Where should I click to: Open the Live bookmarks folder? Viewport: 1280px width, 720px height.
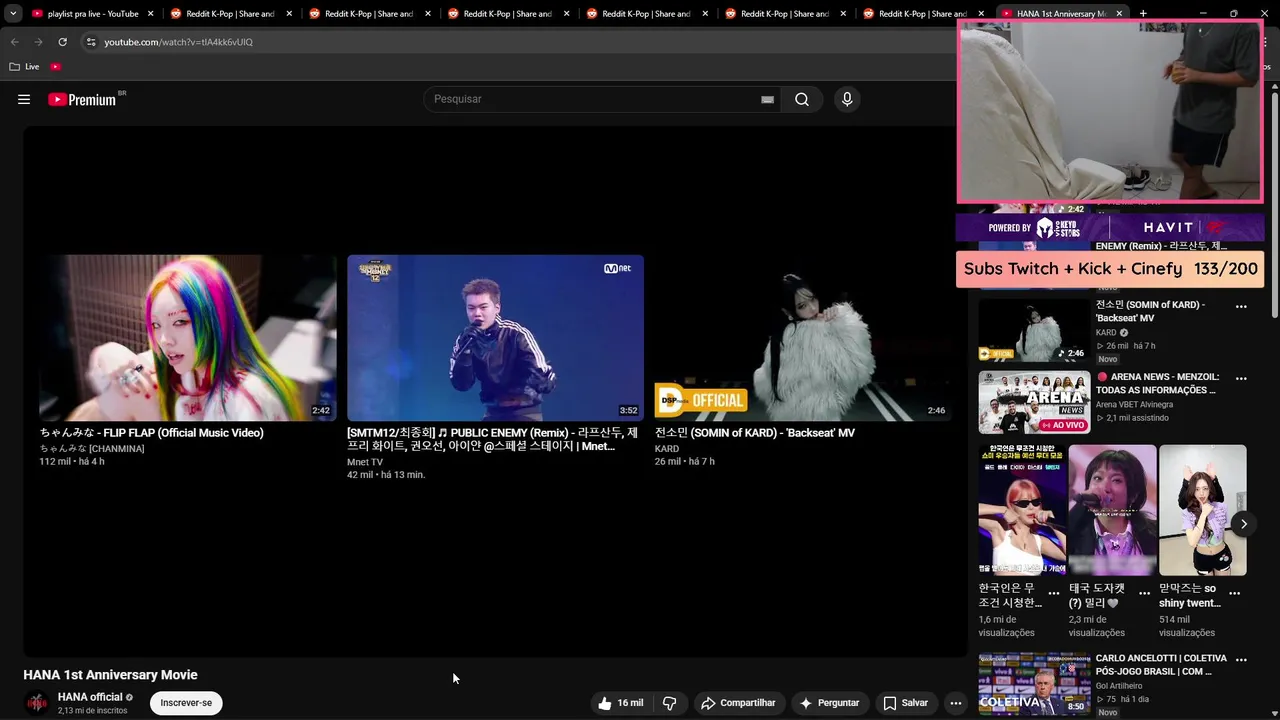click(24, 67)
